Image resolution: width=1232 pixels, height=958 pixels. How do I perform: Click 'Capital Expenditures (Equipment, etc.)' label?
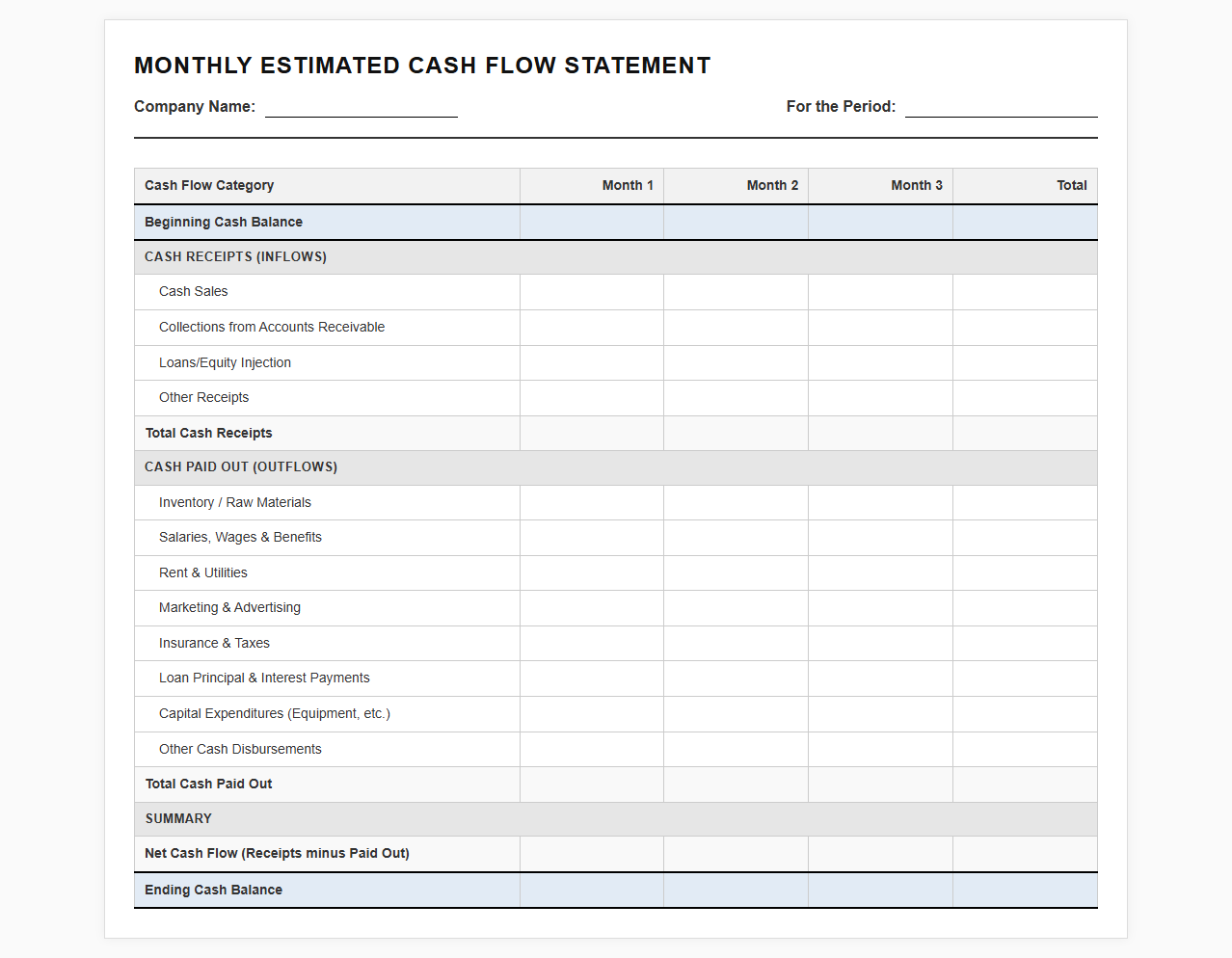pos(275,713)
